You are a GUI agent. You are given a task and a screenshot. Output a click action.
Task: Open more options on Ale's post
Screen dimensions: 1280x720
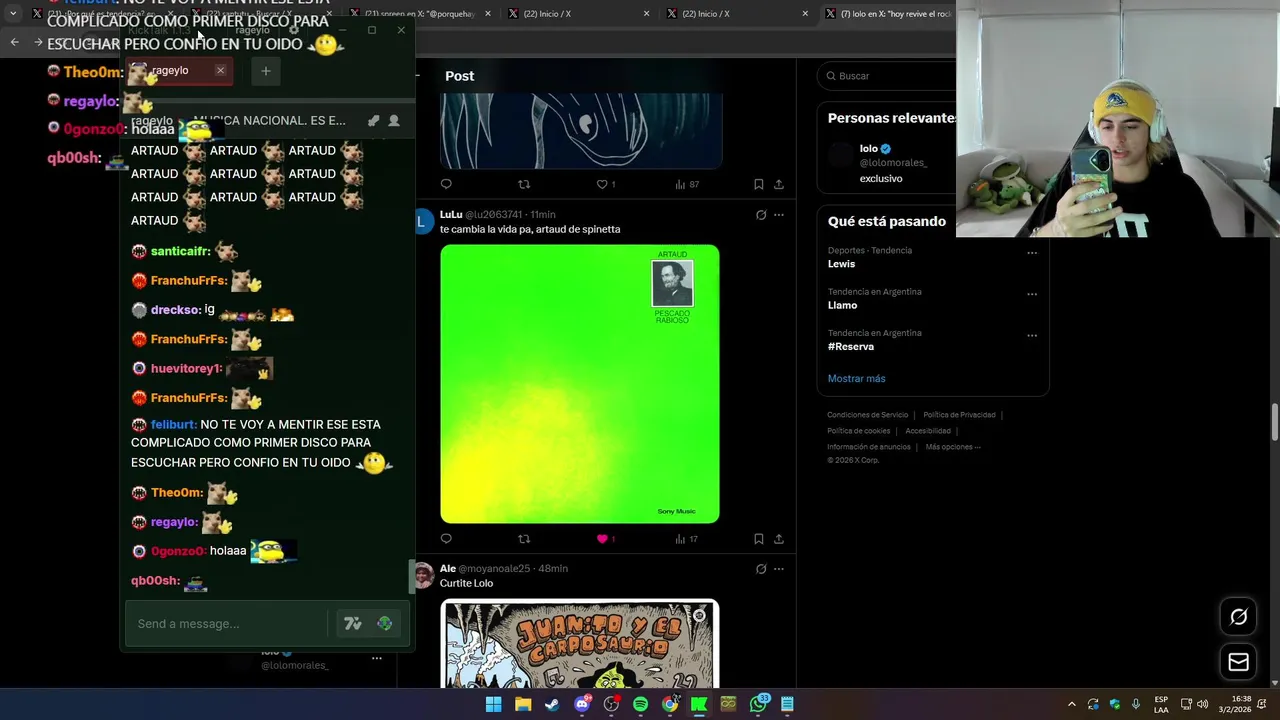(x=779, y=569)
